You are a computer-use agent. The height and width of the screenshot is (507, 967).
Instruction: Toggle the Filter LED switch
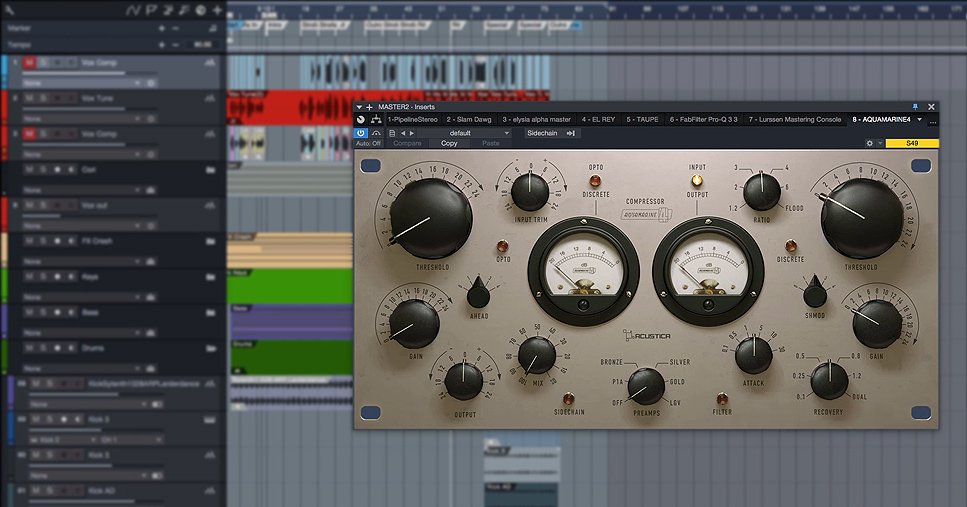pos(722,398)
